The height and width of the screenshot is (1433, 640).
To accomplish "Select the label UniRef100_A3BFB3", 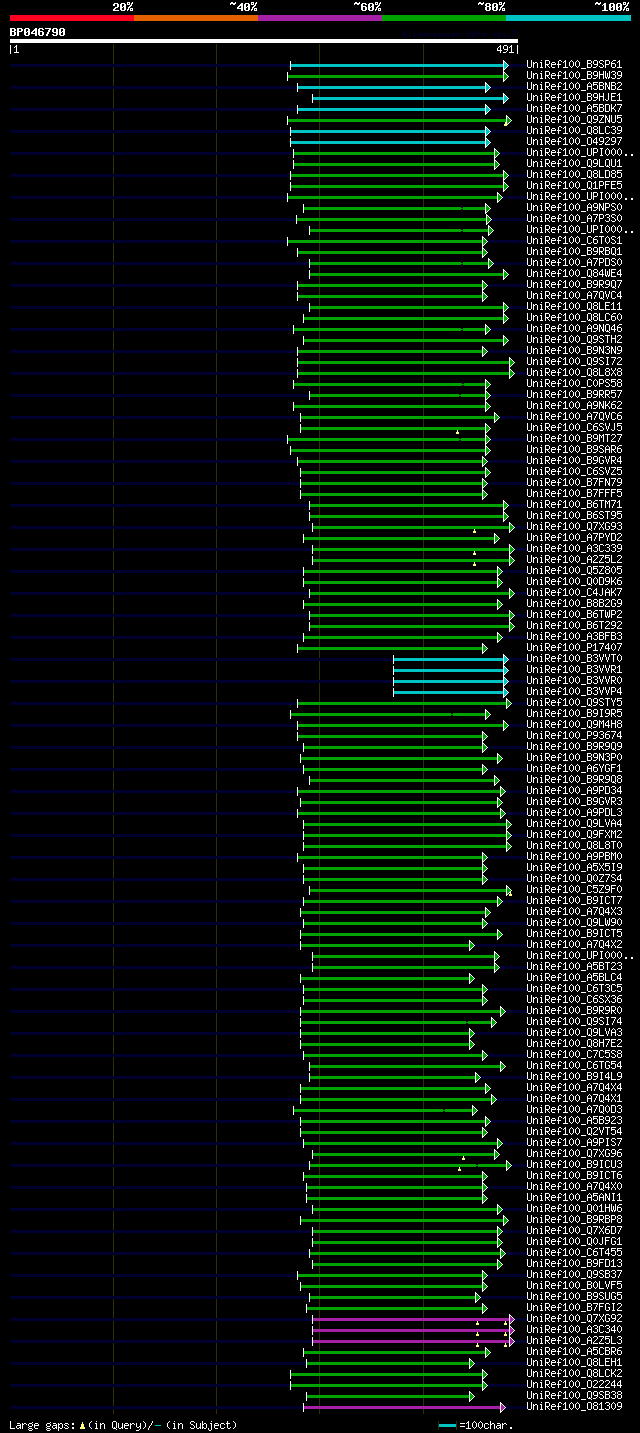I will (574, 637).
